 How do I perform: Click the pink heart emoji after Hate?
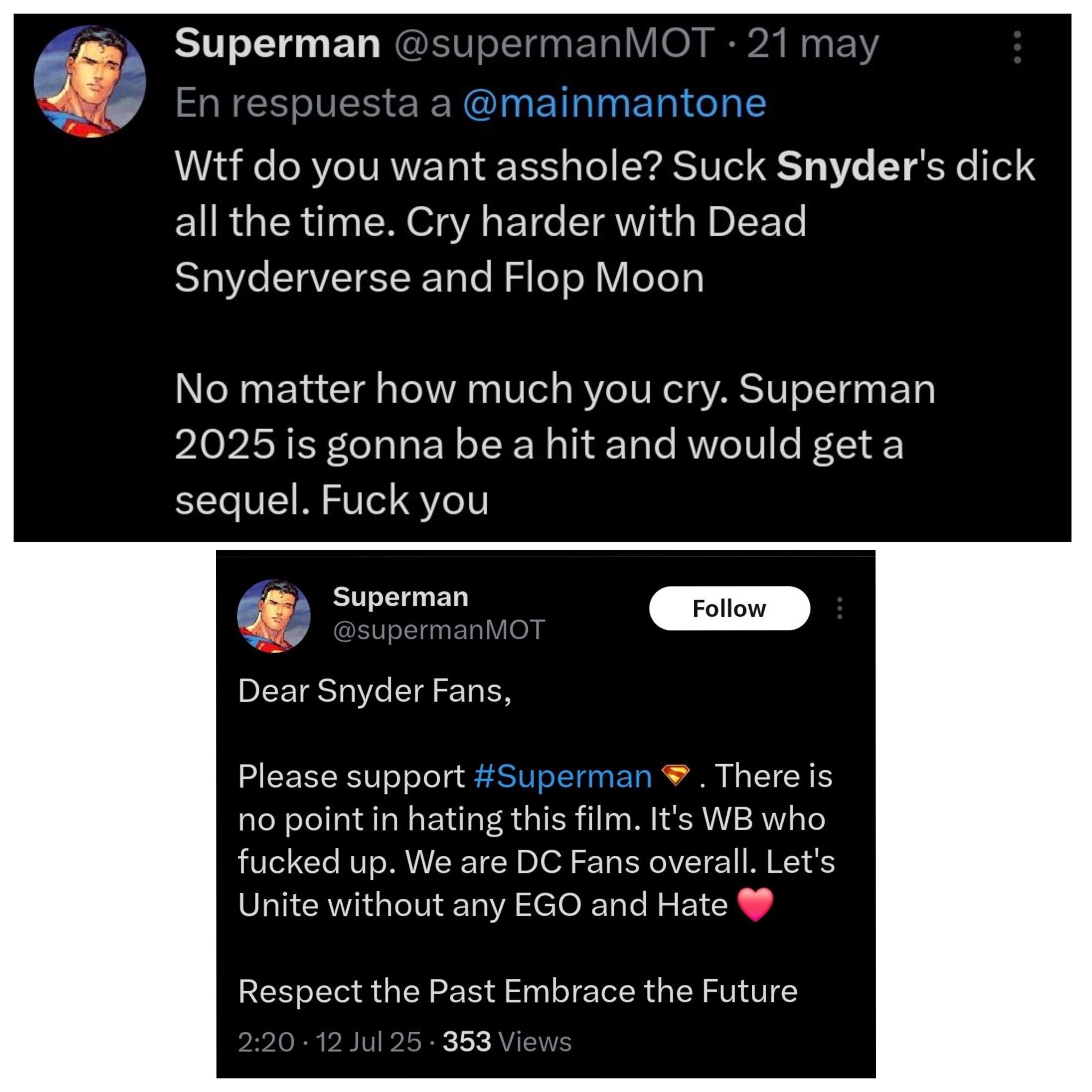(756, 904)
